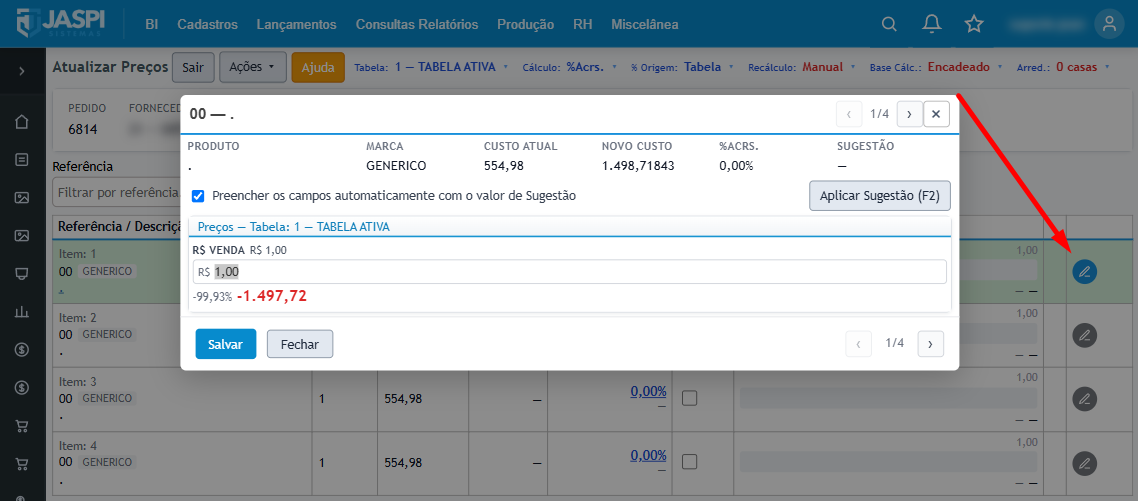1138x501 pixels.
Task: Go to next item using the dialog footer arrow
Action: [x=930, y=343]
